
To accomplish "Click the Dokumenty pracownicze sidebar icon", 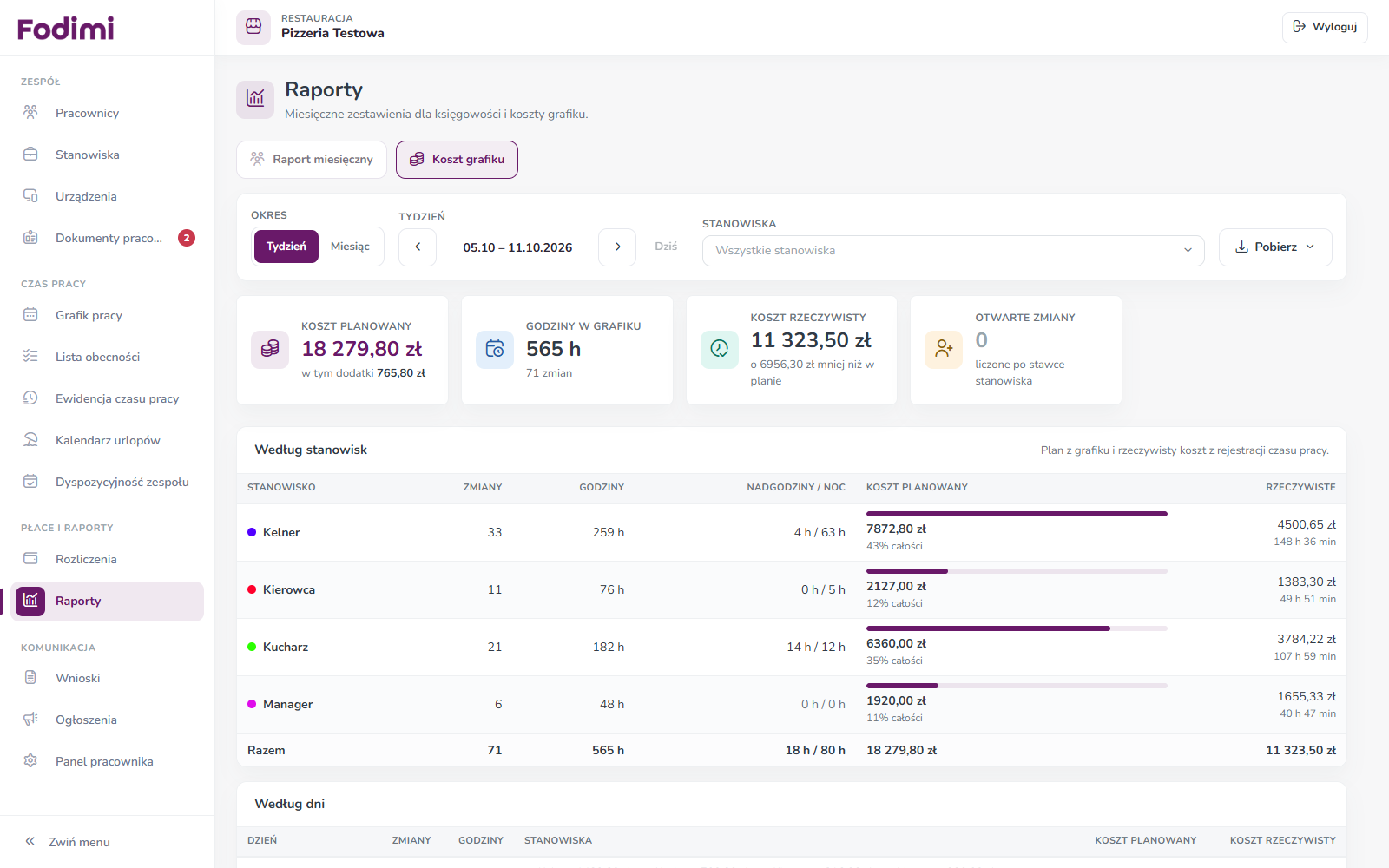I will click(x=30, y=238).
